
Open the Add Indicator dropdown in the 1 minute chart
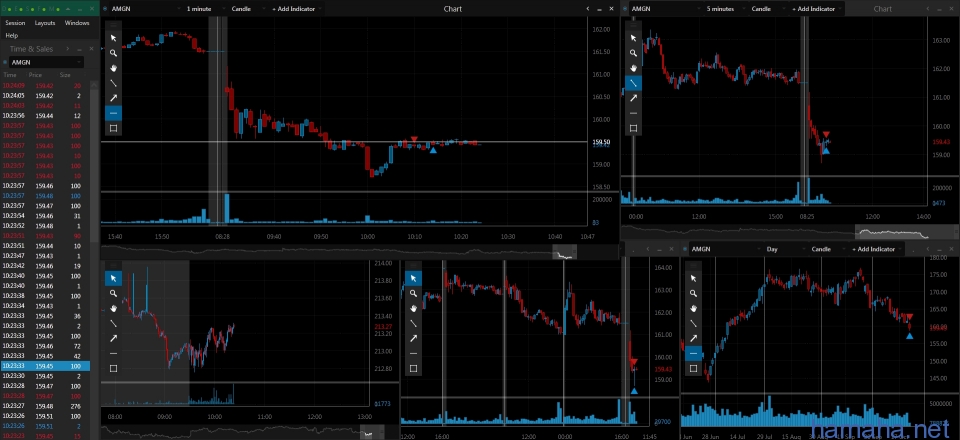295,9
